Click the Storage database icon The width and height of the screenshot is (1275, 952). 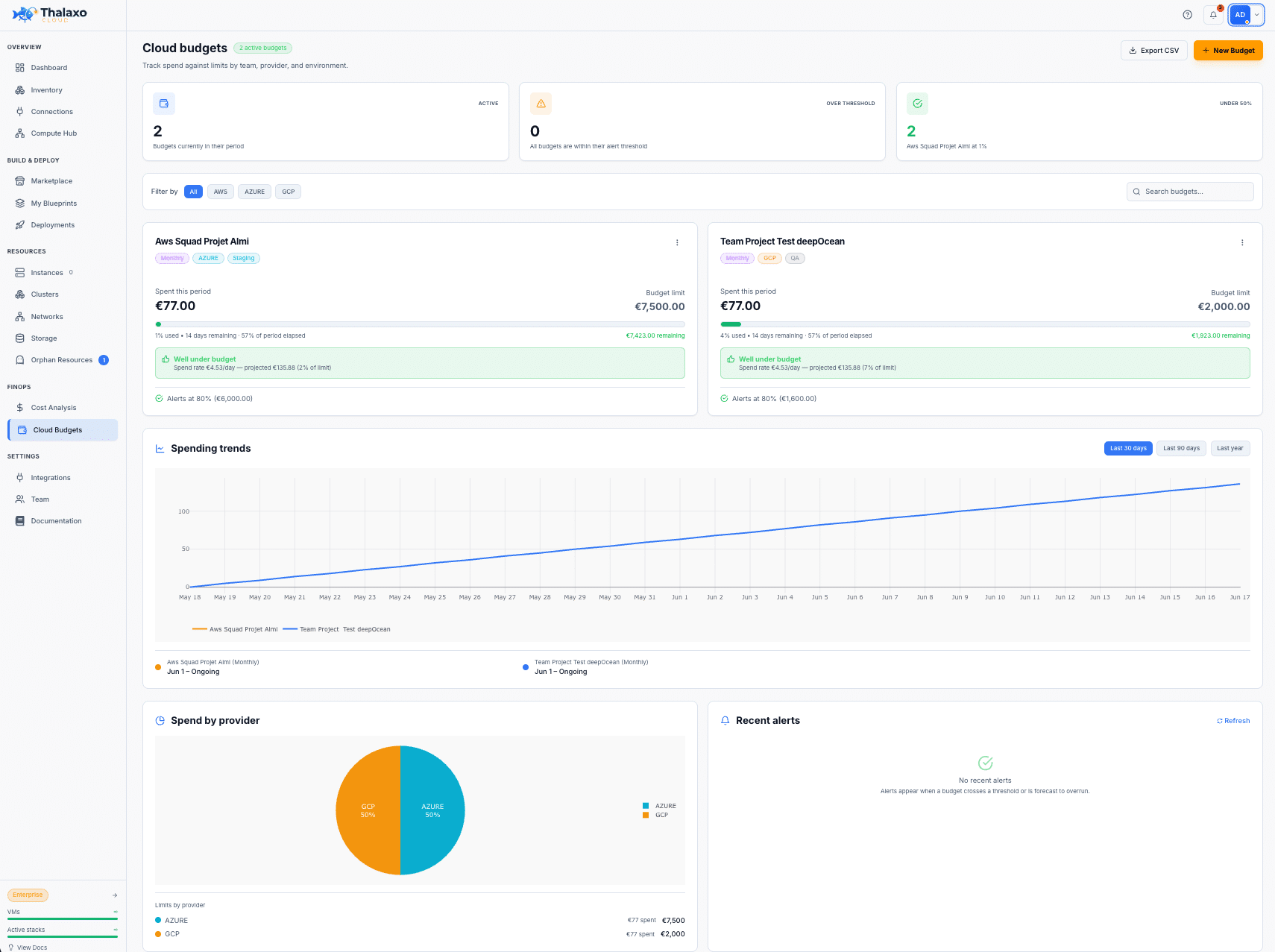(20, 338)
